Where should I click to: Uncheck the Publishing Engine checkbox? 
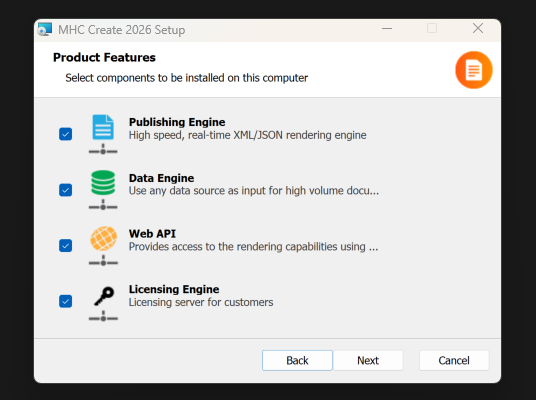(65, 134)
